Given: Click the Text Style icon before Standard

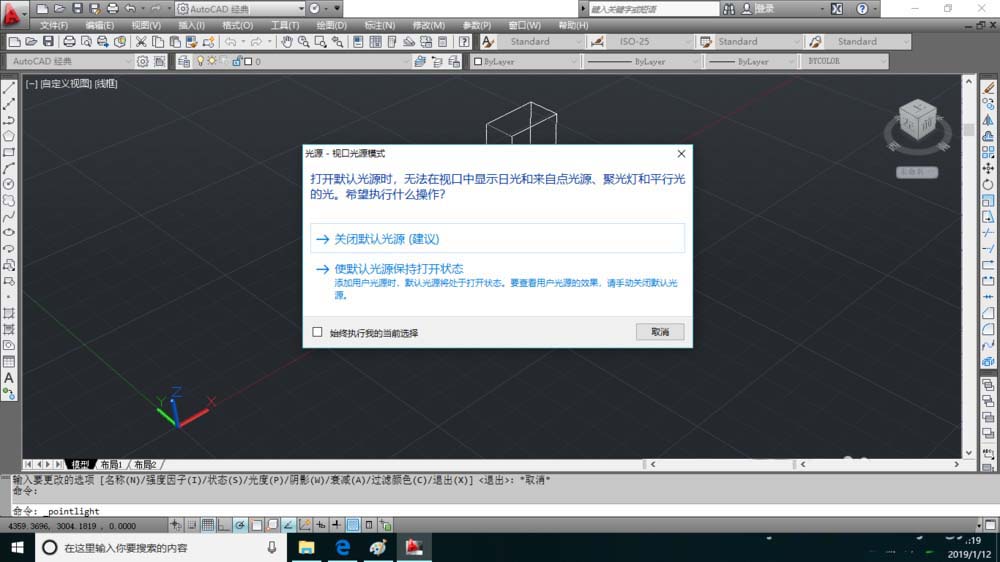Looking at the screenshot, I should [487, 41].
